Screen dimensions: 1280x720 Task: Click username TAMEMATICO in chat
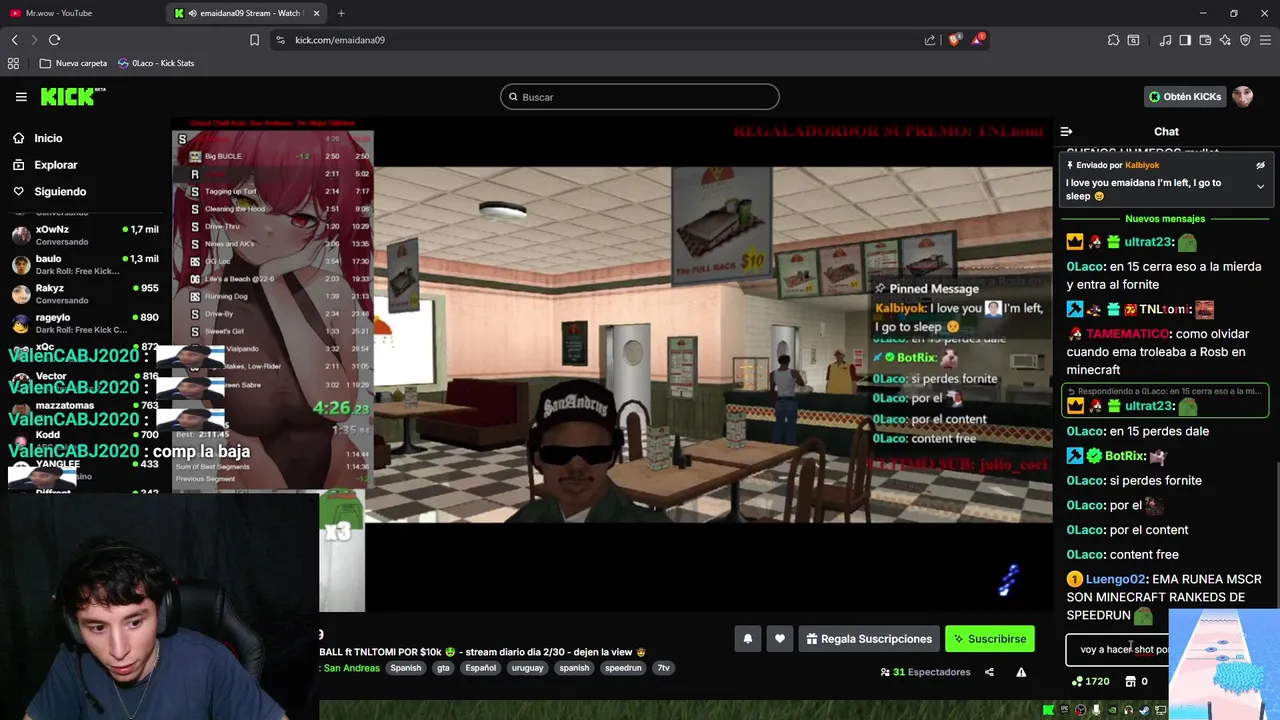point(1127,334)
